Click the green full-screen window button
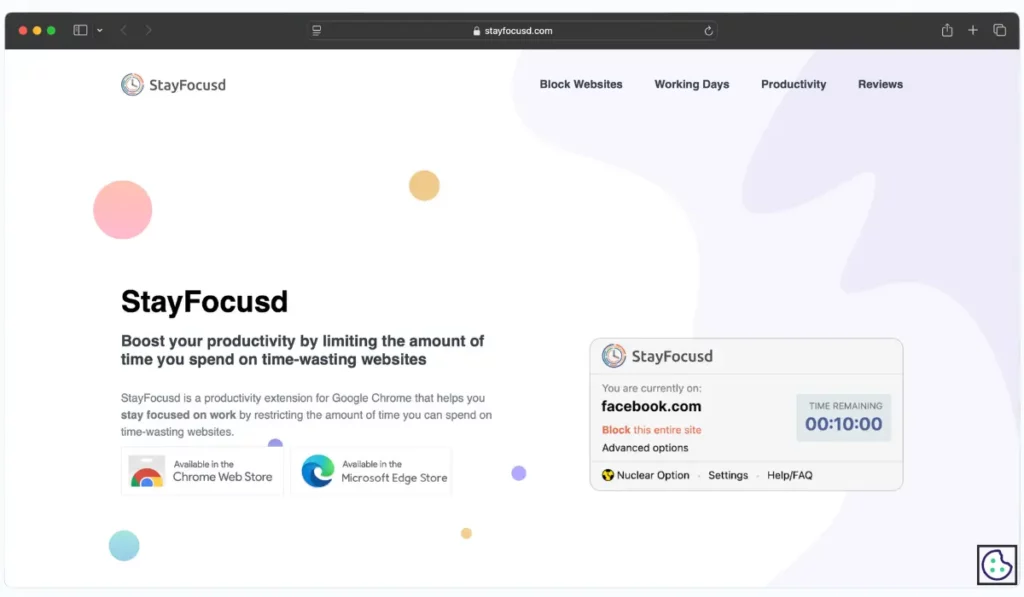The width and height of the screenshot is (1024, 597). tap(52, 30)
